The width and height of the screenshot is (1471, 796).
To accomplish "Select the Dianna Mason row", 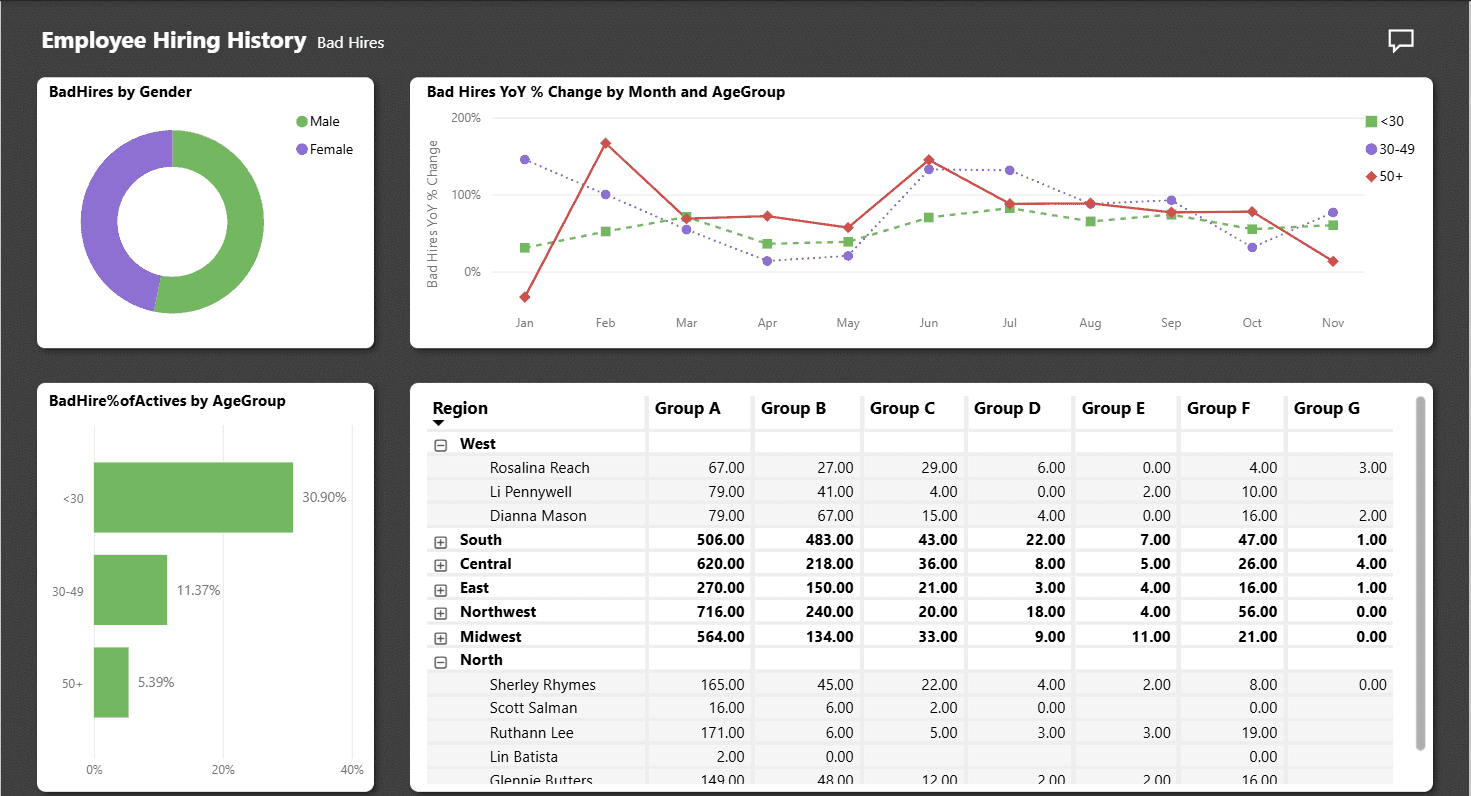I will click(x=910, y=516).
